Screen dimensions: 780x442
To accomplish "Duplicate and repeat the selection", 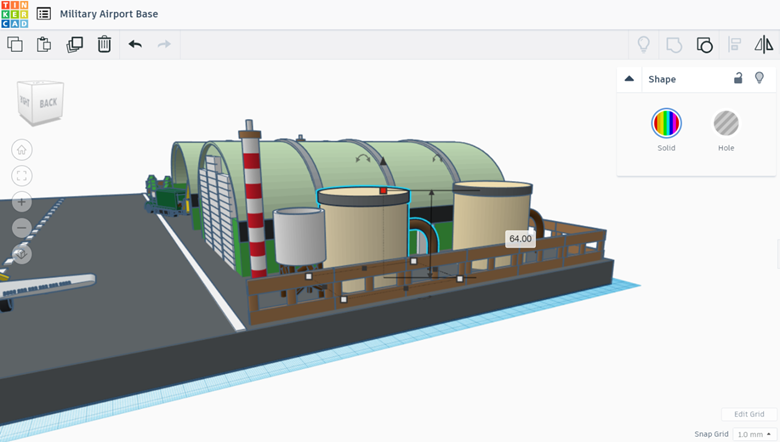I will (x=75, y=44).
